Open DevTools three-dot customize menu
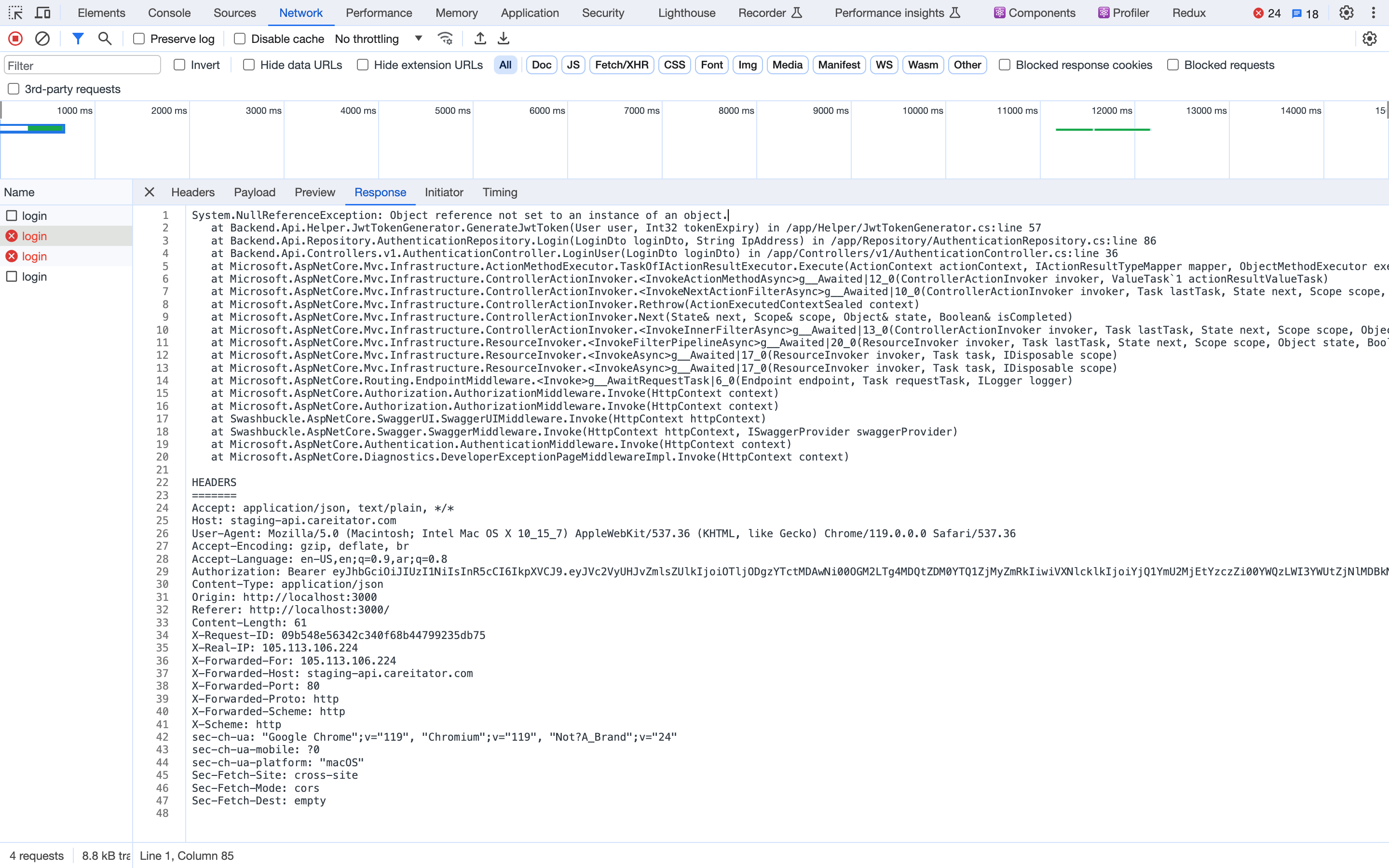Viewport: 1389px width, 868px height. click(1374, 13)
